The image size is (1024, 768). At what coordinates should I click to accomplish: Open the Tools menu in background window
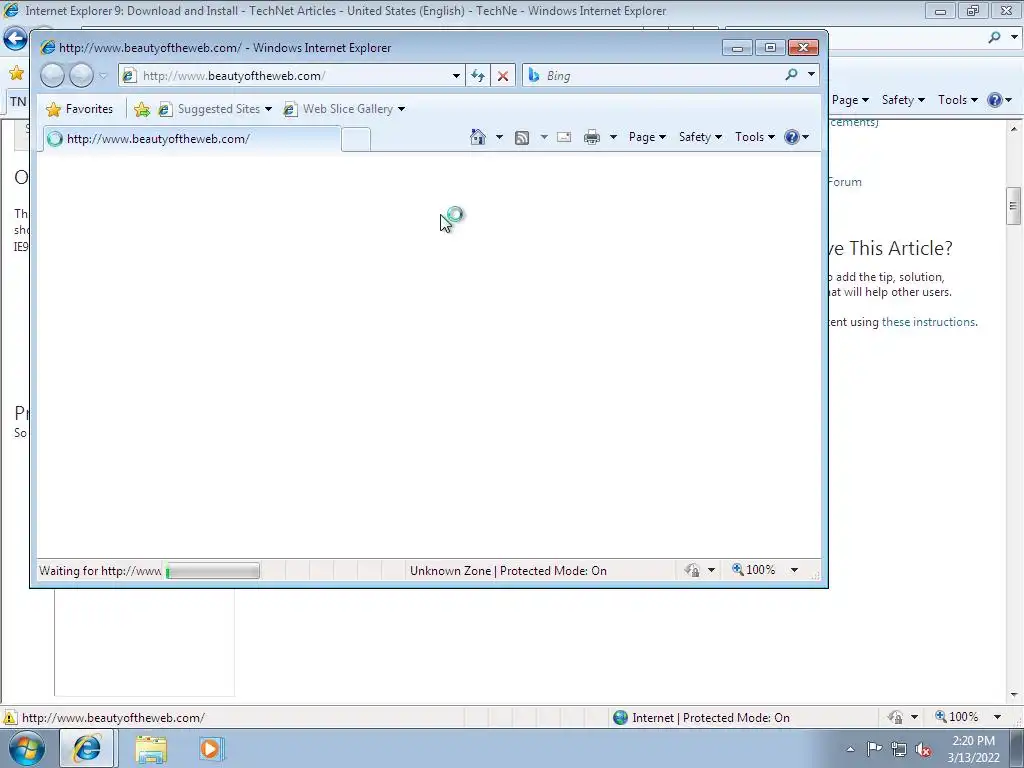(x=958, y=100)
